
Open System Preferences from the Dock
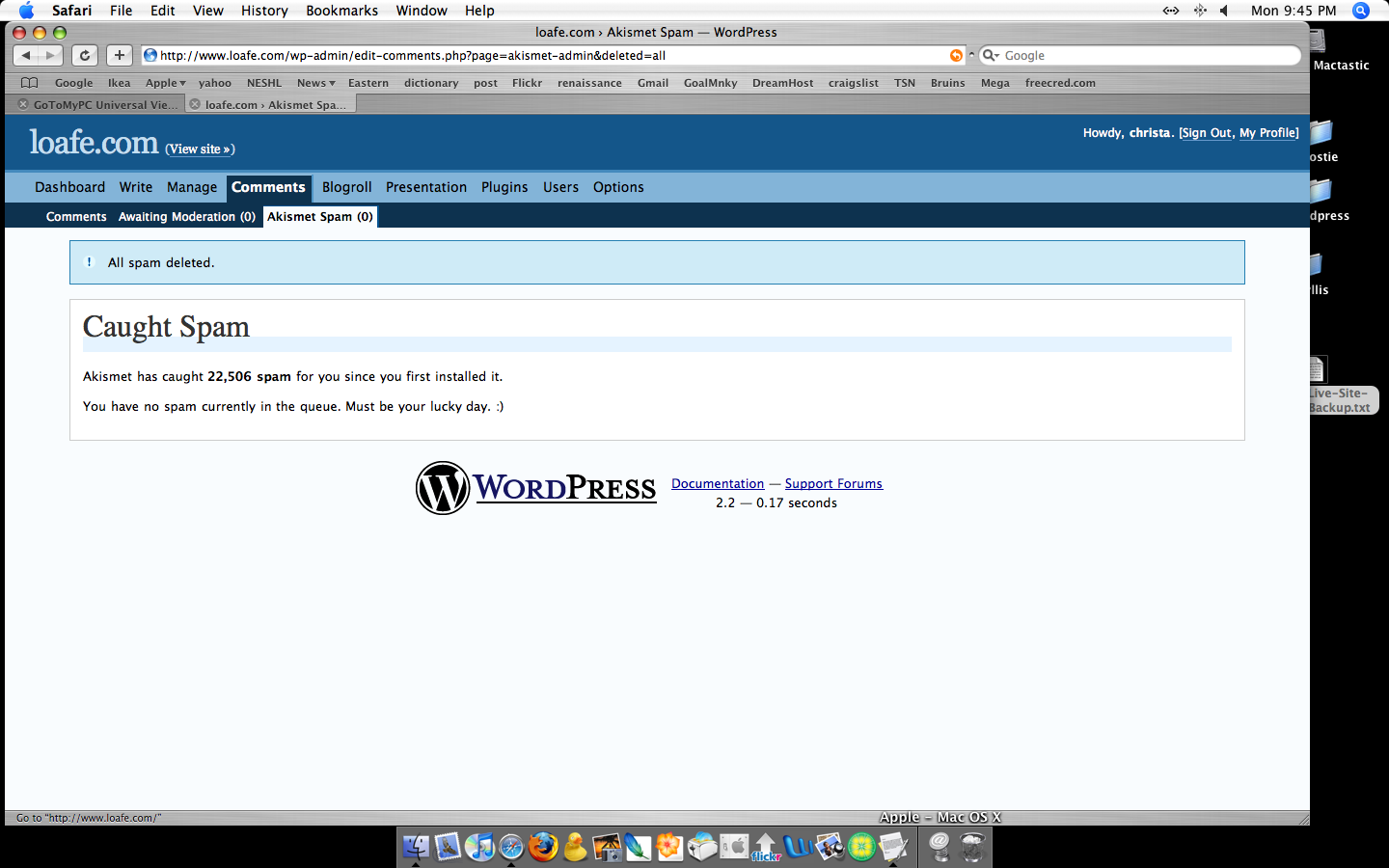(733, 847)
